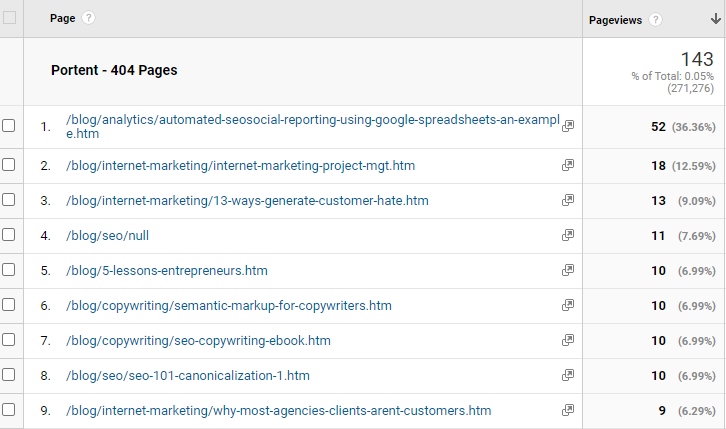Click the help icon beside Page header
The image size is (726, 429).
pyautogui.click(x=89, y=19)
